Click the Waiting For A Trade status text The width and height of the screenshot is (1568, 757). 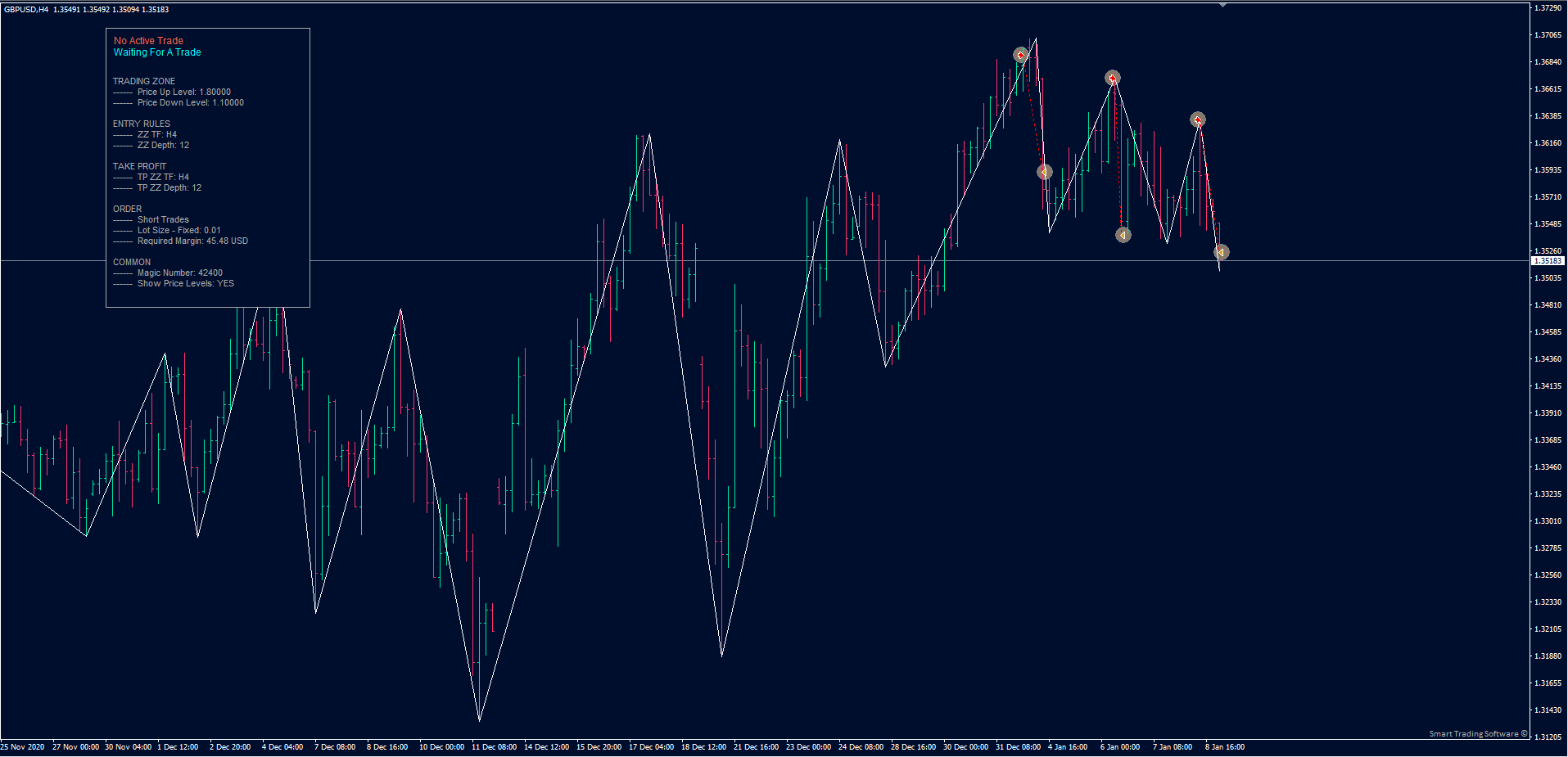[156, 52]
